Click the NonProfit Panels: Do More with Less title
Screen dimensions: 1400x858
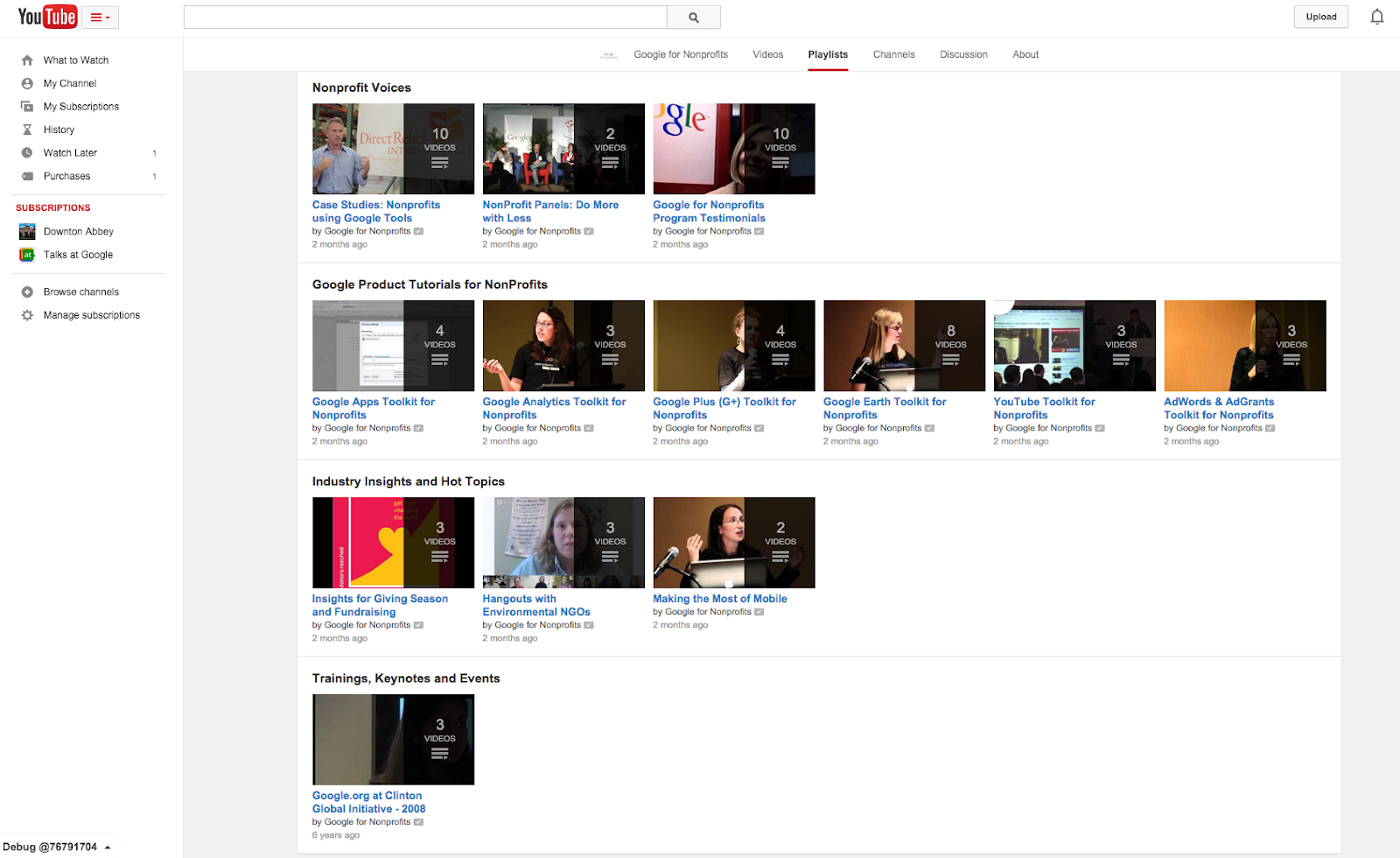tap(550, 212)
